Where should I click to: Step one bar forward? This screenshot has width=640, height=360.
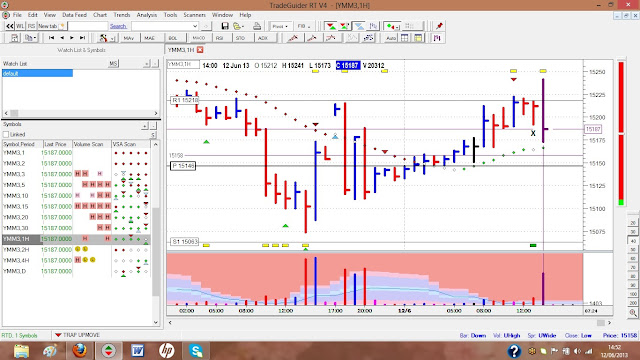click(x=72, y=38)
